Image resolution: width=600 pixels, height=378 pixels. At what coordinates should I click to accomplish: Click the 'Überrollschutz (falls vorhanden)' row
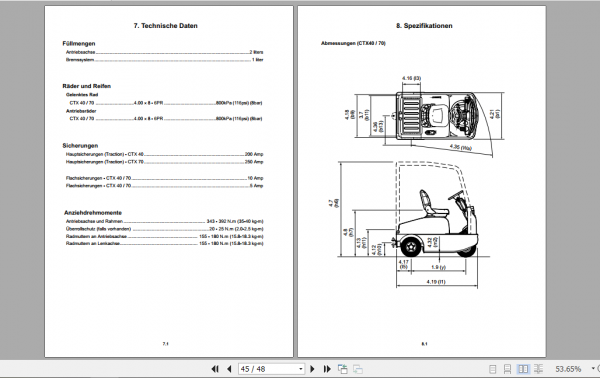point(165,229)
